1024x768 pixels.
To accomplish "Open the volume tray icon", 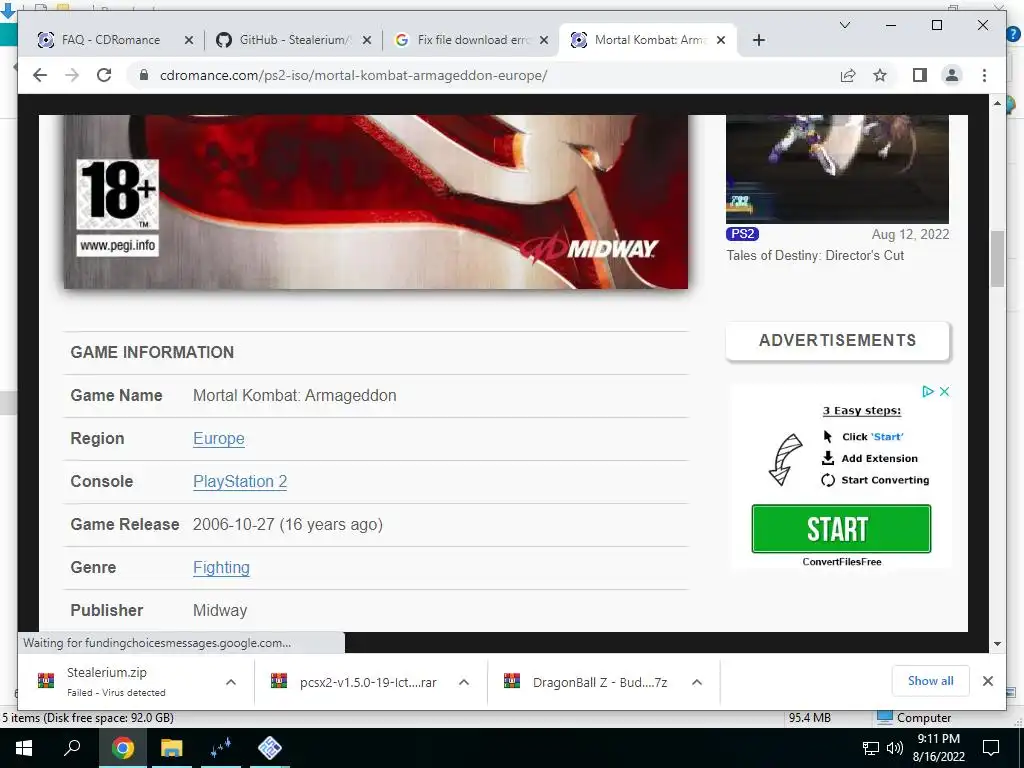I will pos(895,748).
